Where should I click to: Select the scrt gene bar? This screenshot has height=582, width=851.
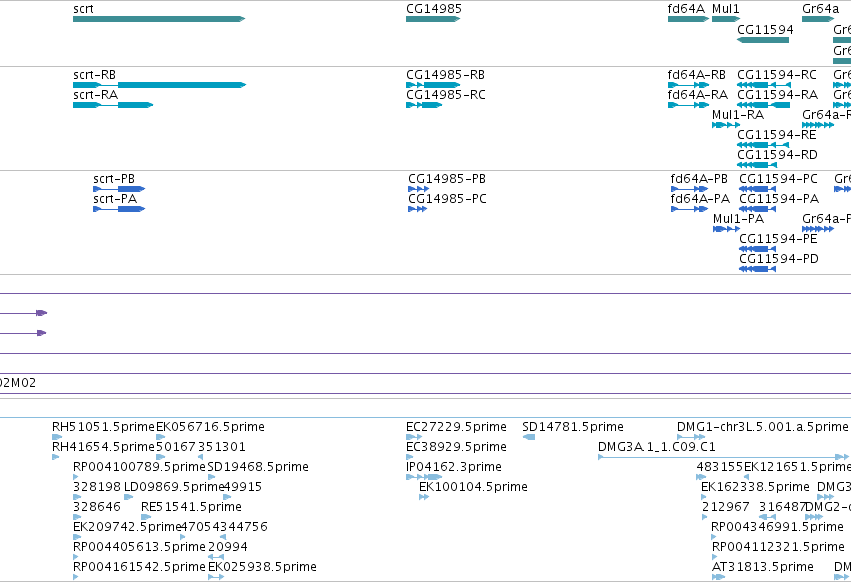159,19
